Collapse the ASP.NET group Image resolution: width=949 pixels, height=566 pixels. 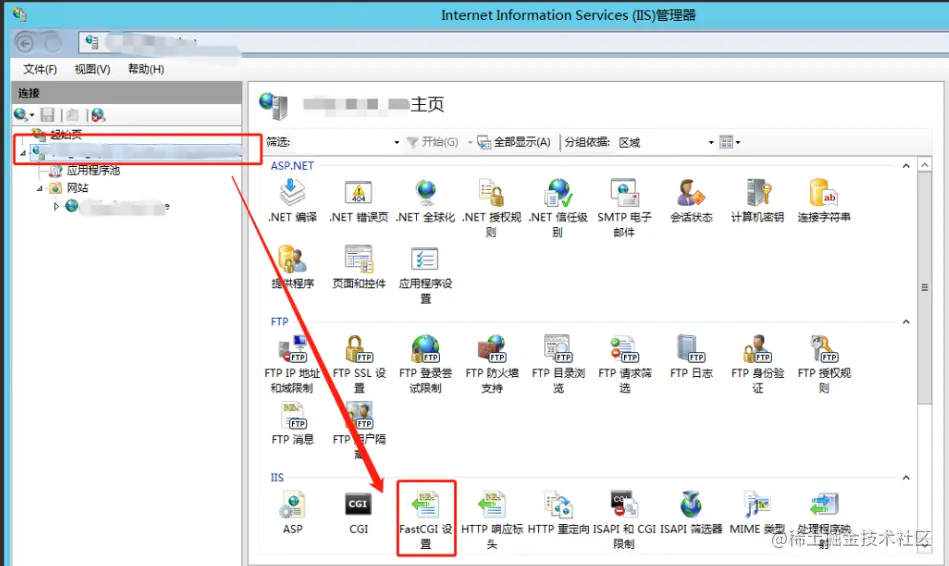(x=906, y=166)
